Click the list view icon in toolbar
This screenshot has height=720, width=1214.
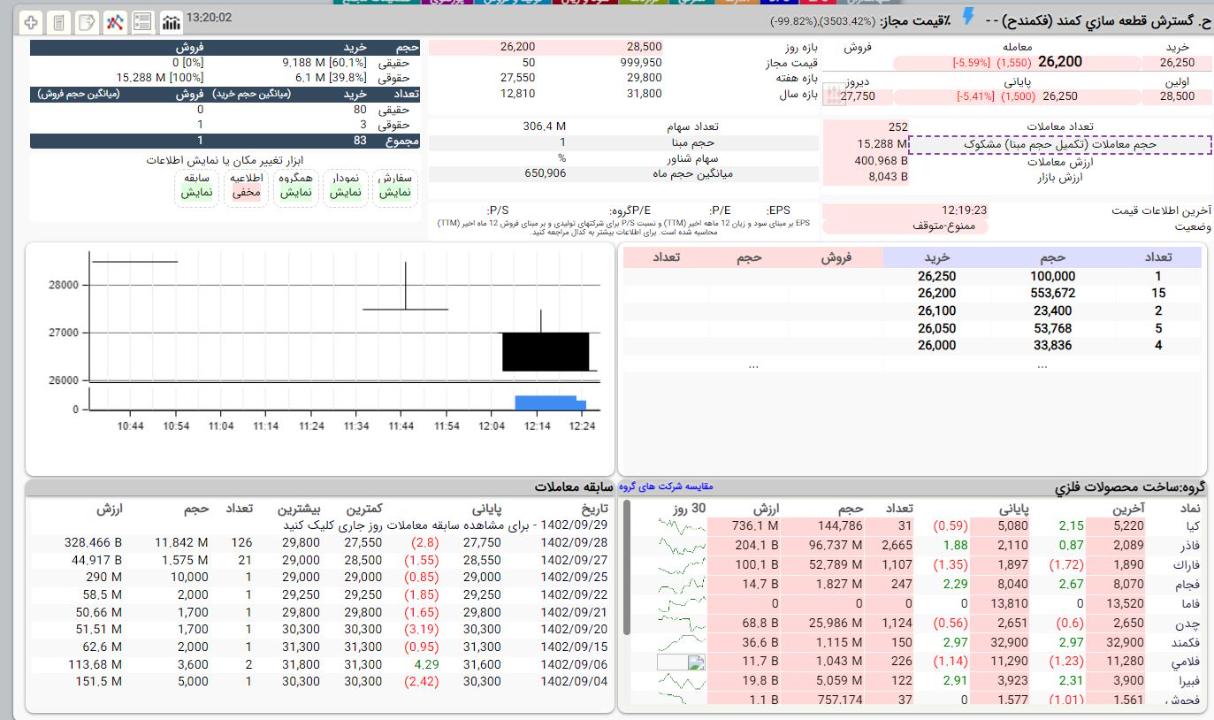click(x=142, y=21)
